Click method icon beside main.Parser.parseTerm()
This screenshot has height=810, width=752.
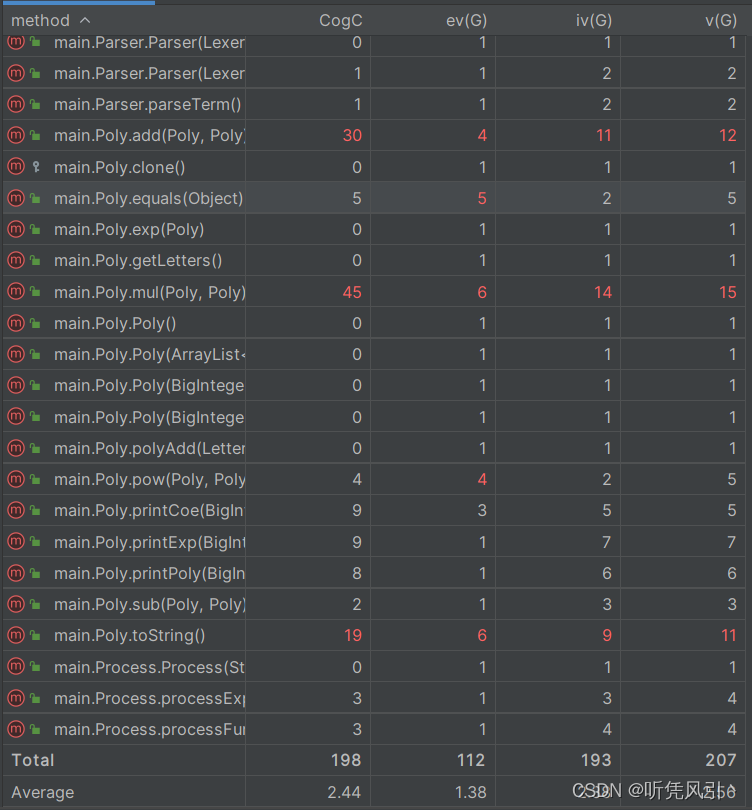click(x=16, y=104)
